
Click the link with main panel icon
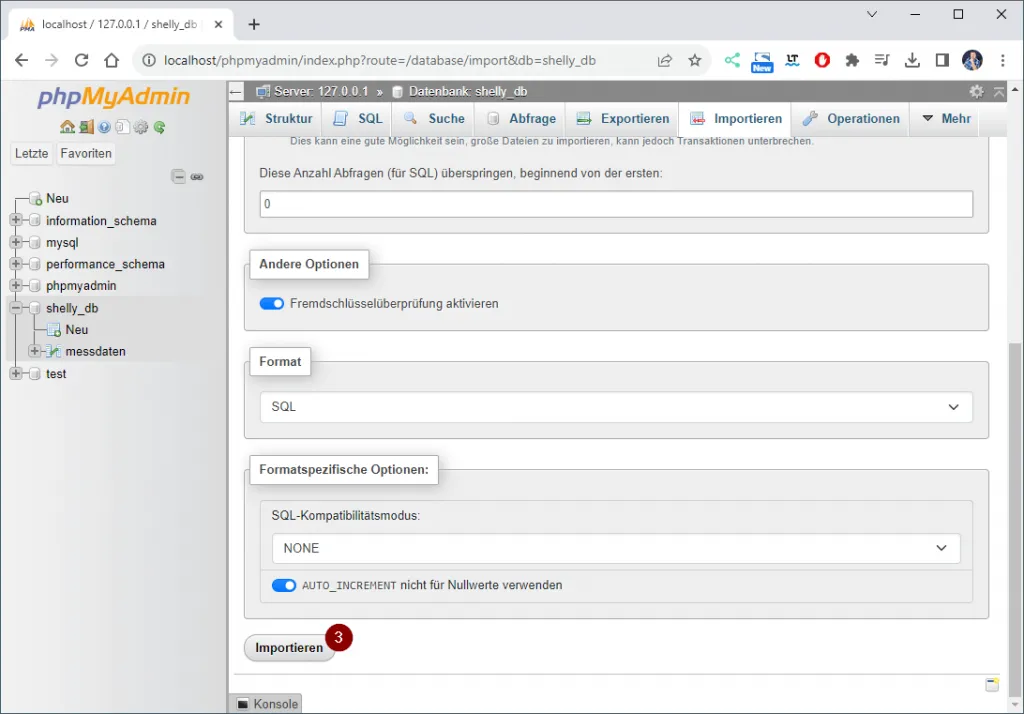197,177
